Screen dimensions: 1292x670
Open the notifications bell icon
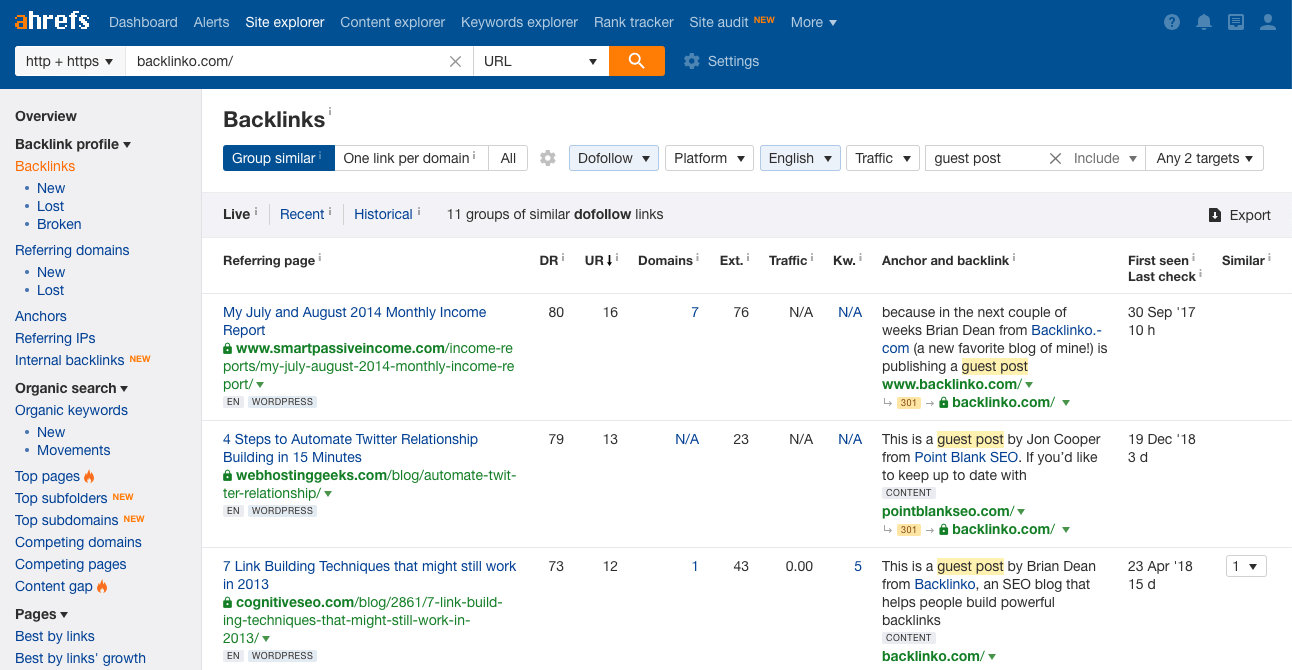click(1204, 22)
